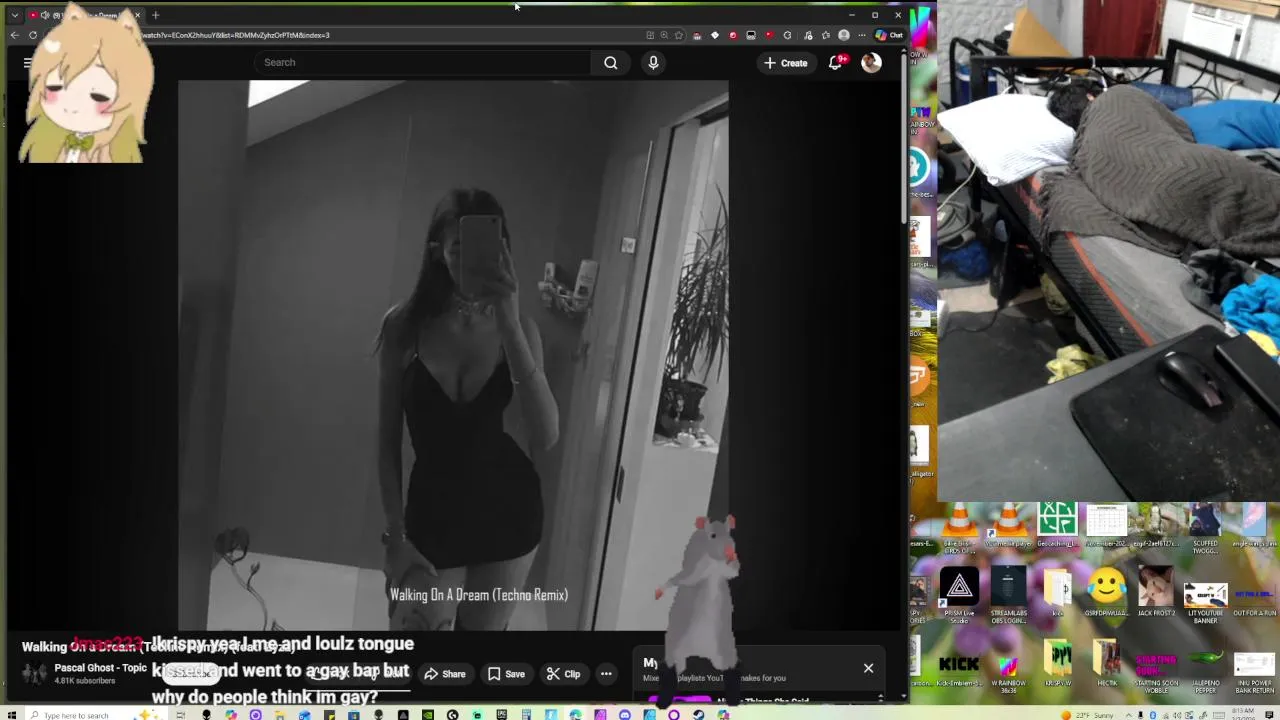1280x720 pixels.
Task: Go back with the browser back arrow
Action: coord(14,35)
